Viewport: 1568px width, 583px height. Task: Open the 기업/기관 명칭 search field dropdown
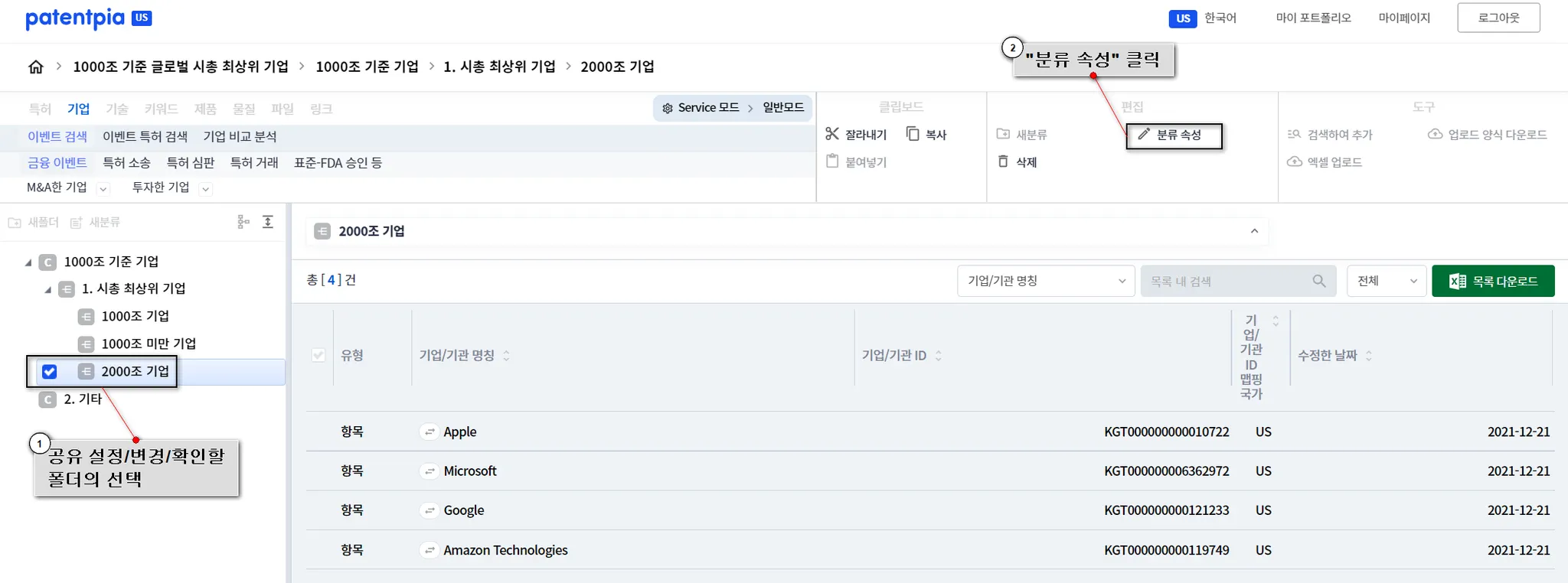(1046, 281)
